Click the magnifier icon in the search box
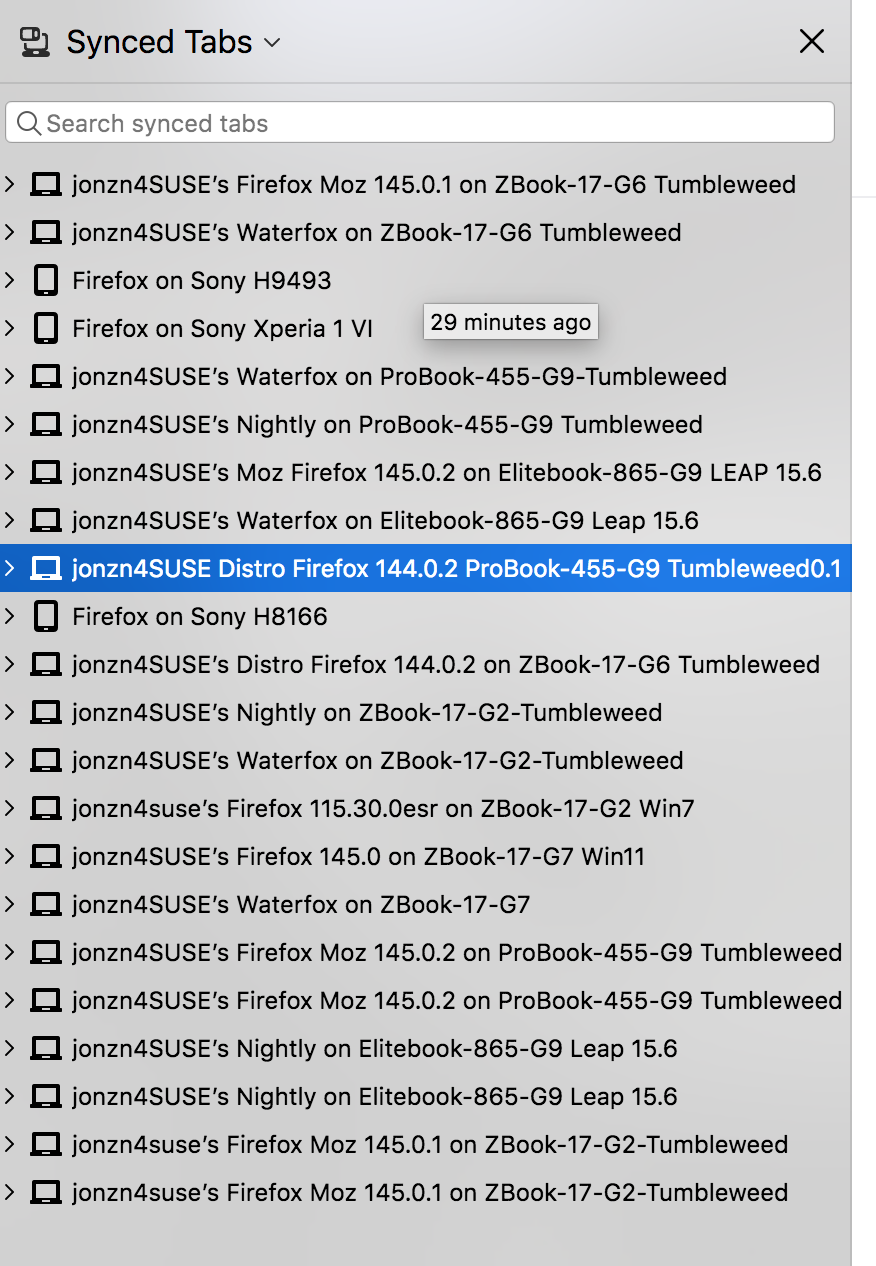The height and width of the screenshot is (1266, 876). [x=30, y=124]
